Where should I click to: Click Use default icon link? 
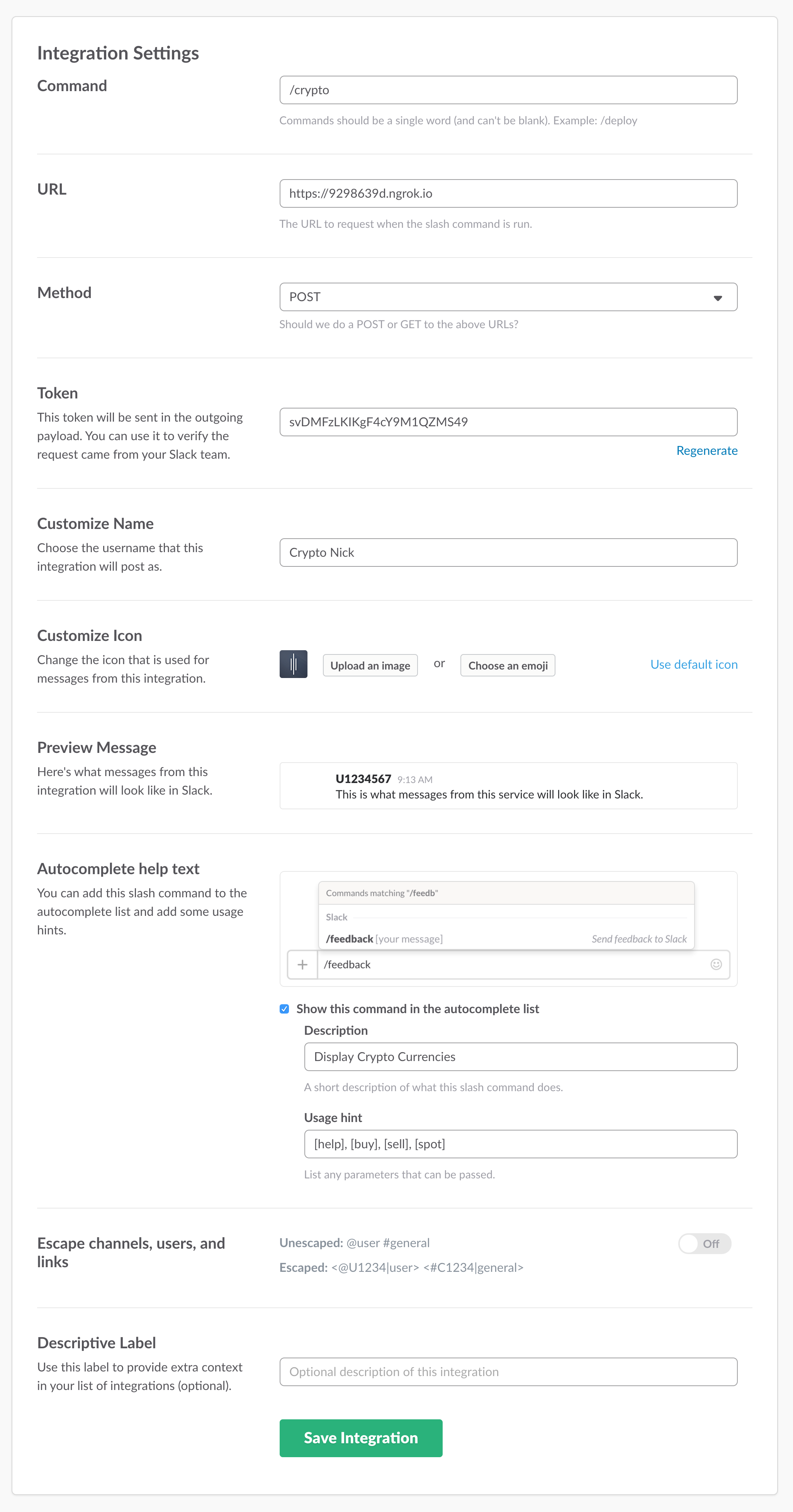click(693, 664)
